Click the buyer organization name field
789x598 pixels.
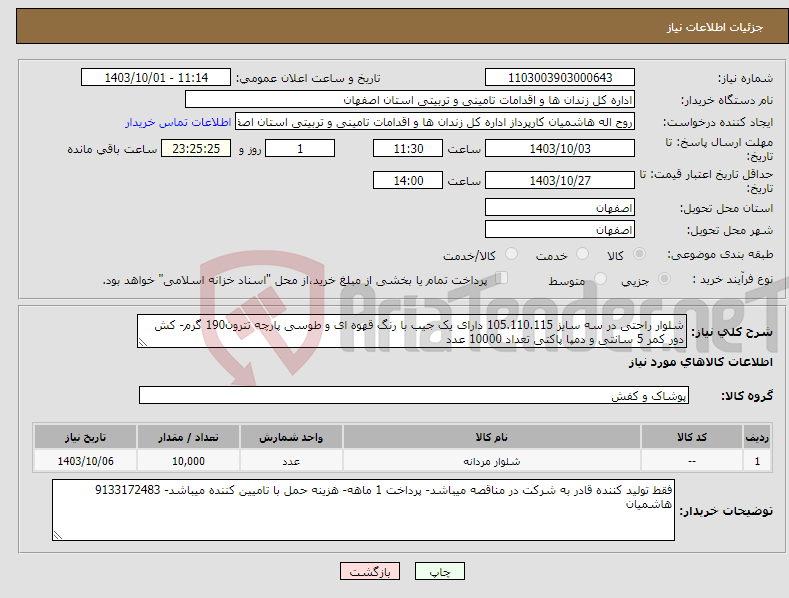[x=410, y=100]
